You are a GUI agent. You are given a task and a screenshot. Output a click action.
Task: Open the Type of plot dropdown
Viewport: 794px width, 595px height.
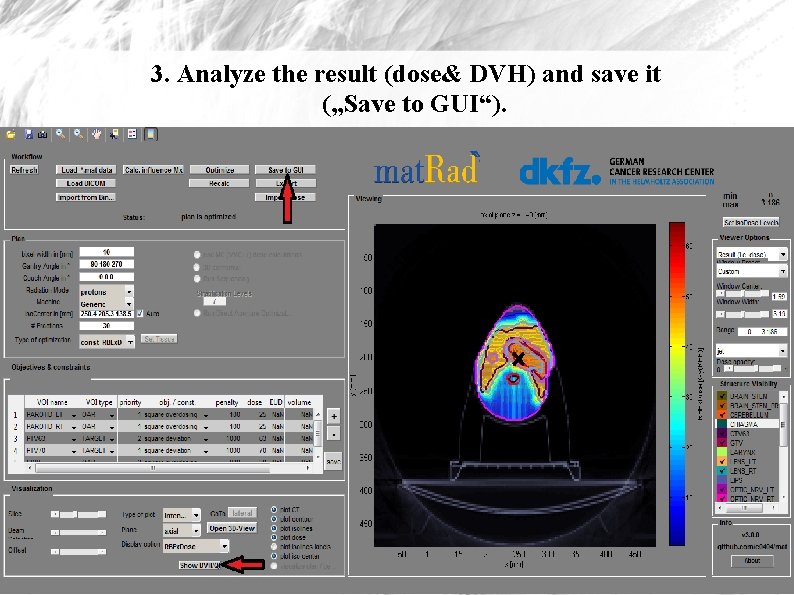pyautogui.click(x=181, y=515)
